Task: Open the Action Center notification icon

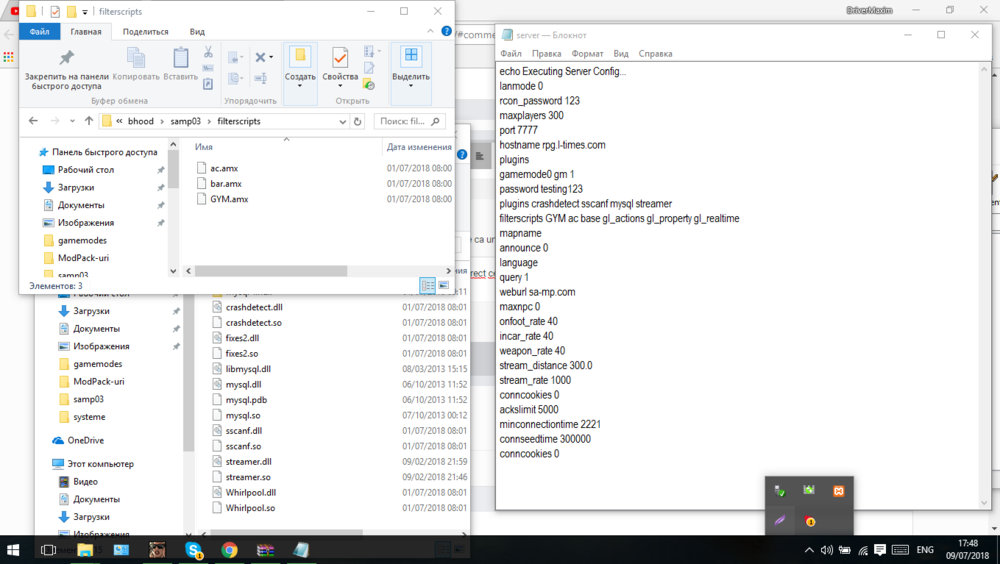Action: 880,549
